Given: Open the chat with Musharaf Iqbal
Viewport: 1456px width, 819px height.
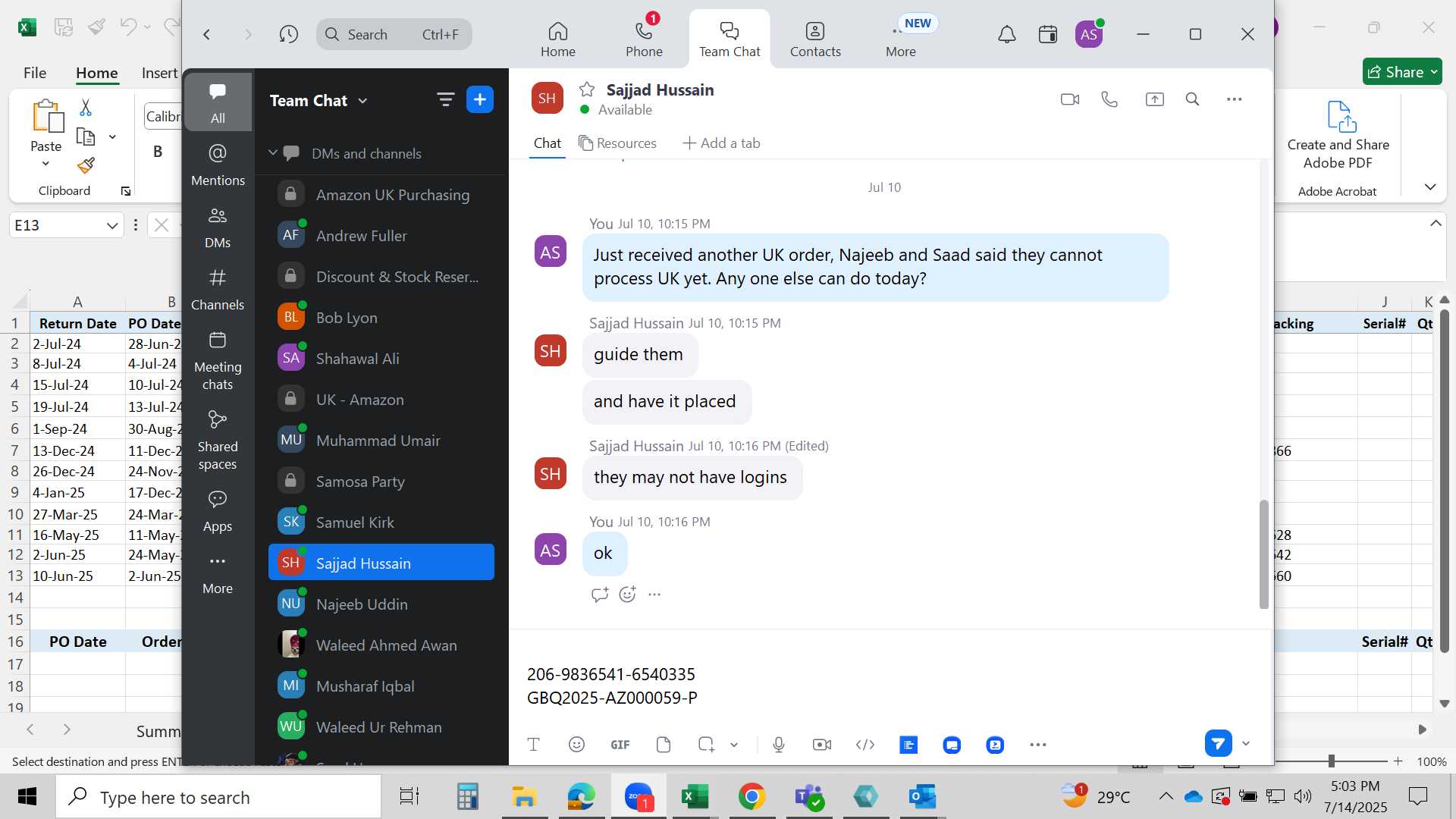Looking at the screenshot, I should (381, 686).
